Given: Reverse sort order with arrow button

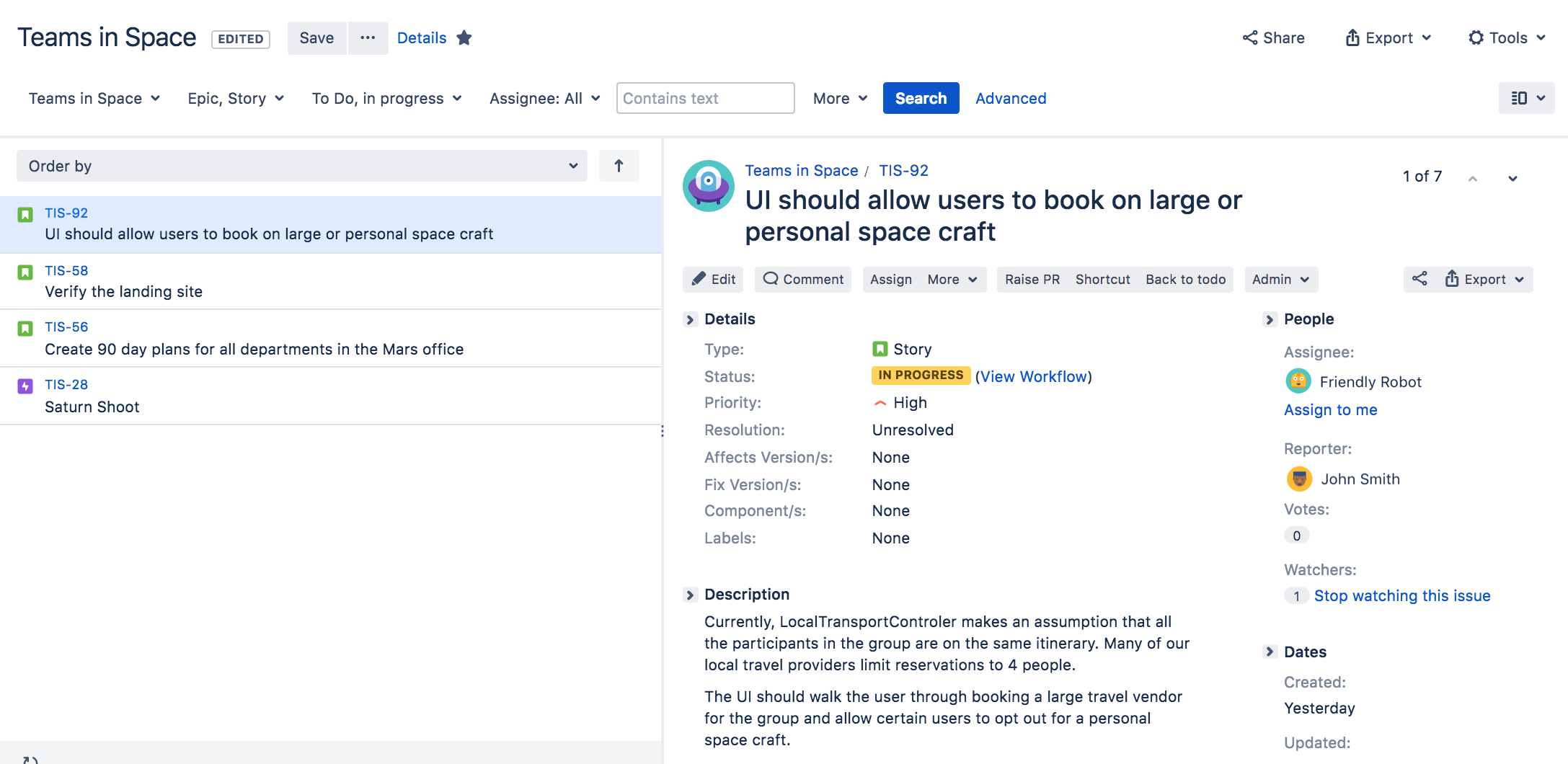Looking at the screenshot, I should [x=619, y=166].
